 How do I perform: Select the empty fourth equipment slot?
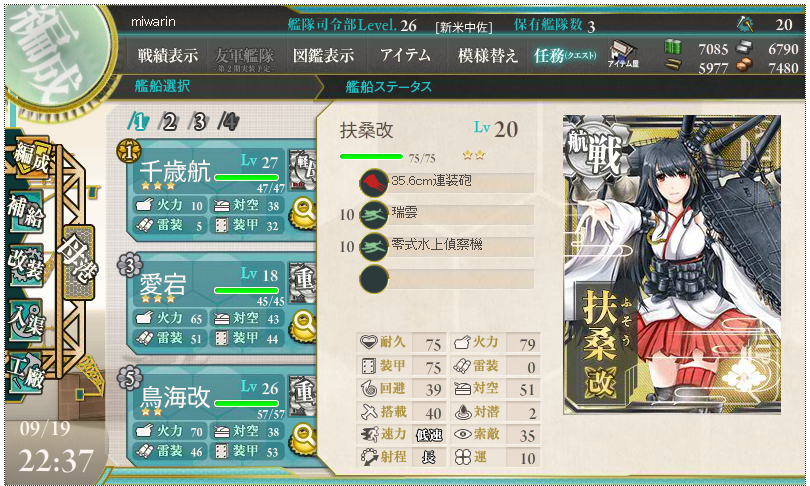[x=447, y=279]
